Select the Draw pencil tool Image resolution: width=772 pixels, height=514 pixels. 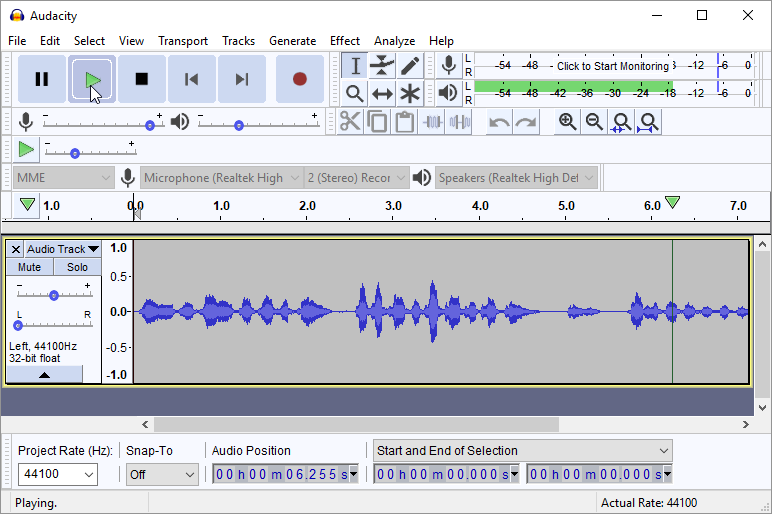[x=410, y=66]
